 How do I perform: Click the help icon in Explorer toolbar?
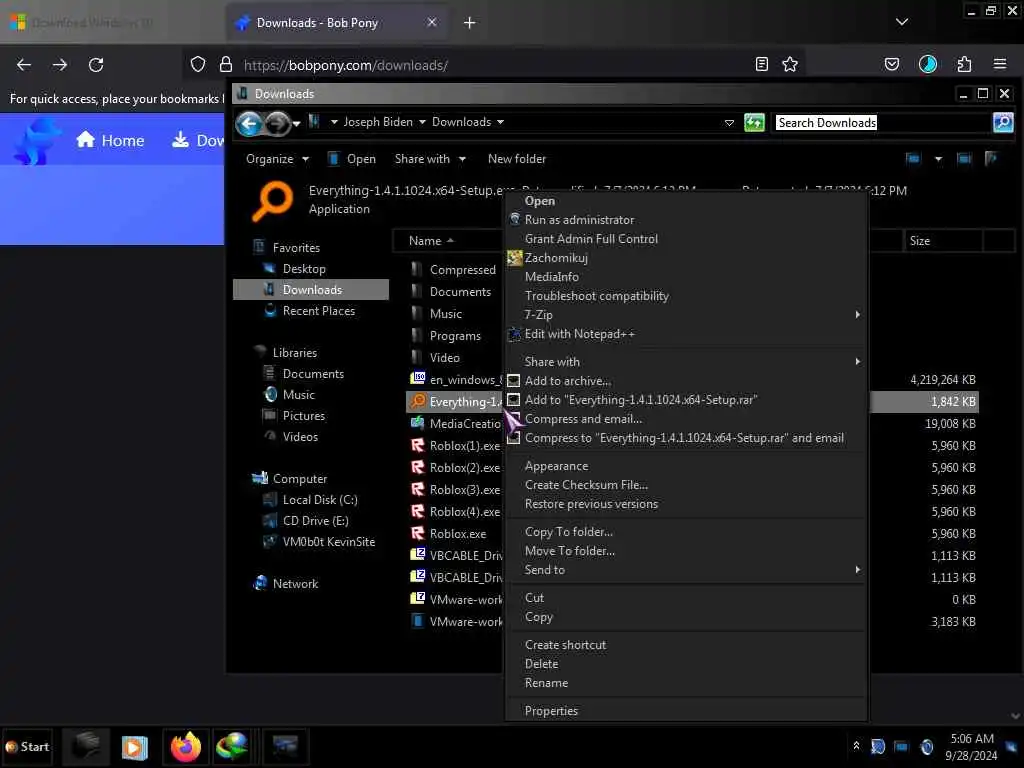coord(991,159)
